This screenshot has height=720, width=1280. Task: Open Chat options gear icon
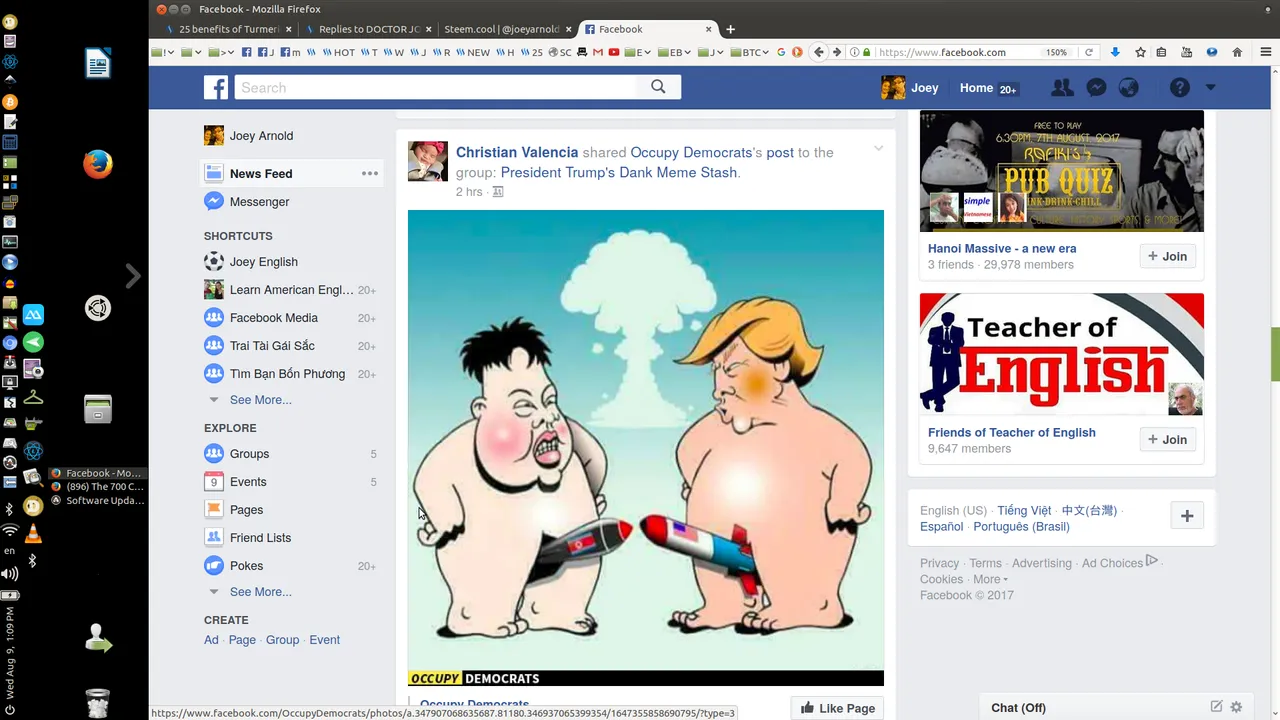coord(1236,707)
